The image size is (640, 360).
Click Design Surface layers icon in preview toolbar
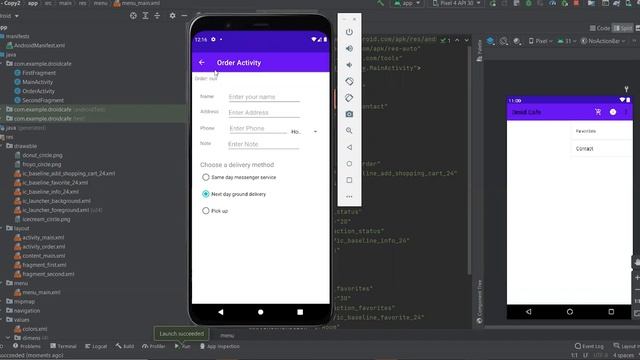click(491, 41)
